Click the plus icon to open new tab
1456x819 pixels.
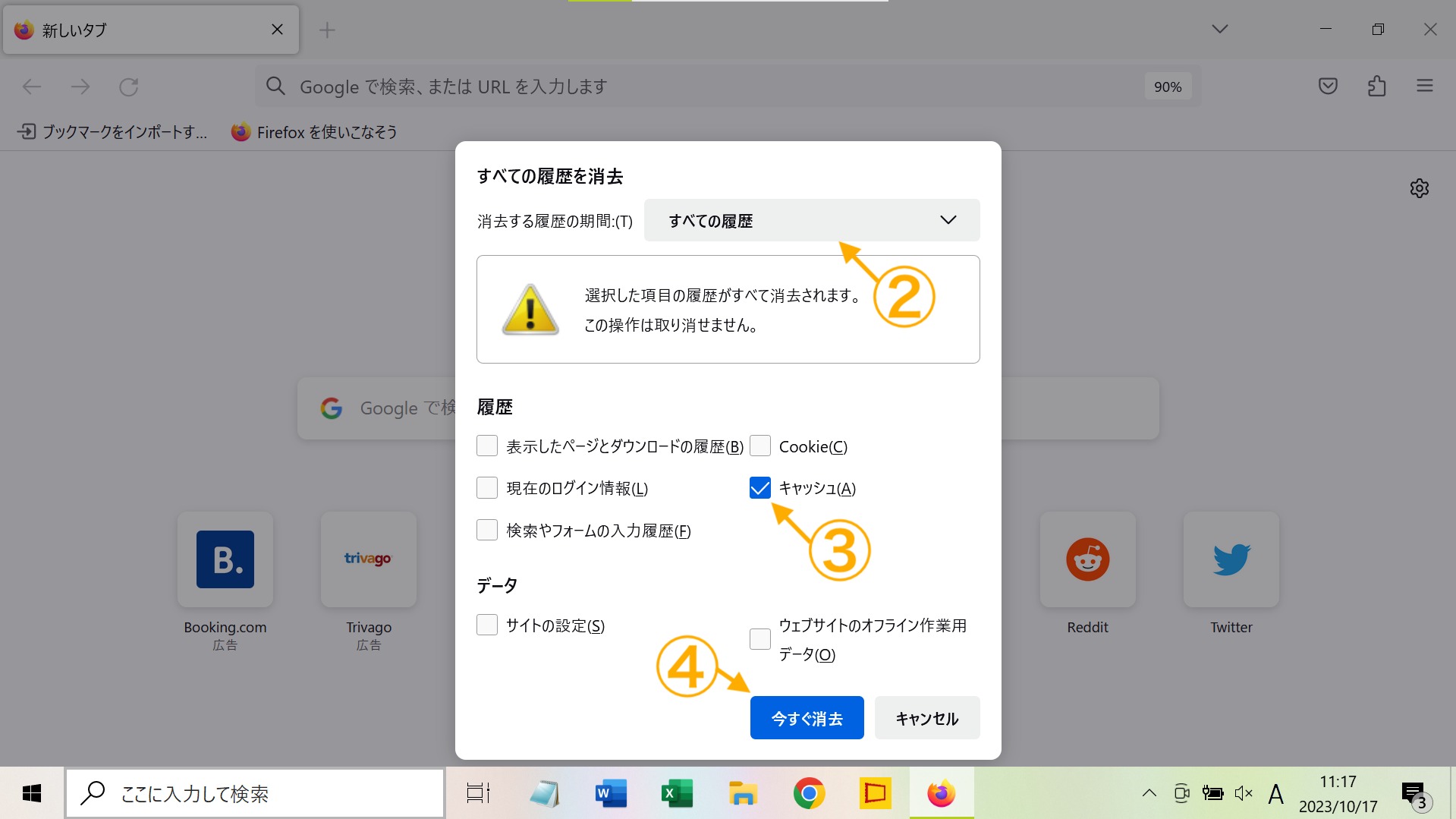tap(327, 30)
